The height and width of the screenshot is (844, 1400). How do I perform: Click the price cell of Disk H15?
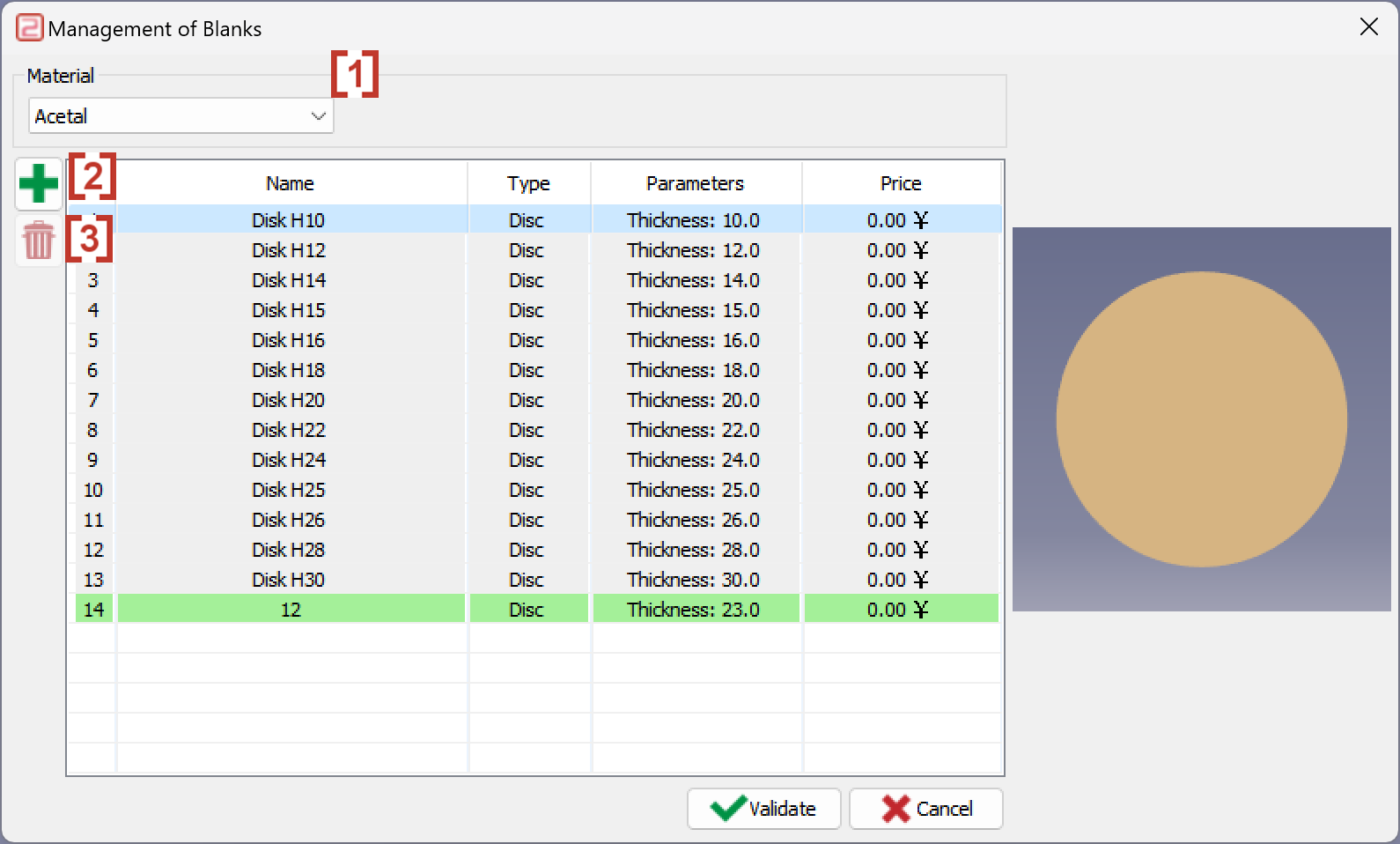click(901, 310)
